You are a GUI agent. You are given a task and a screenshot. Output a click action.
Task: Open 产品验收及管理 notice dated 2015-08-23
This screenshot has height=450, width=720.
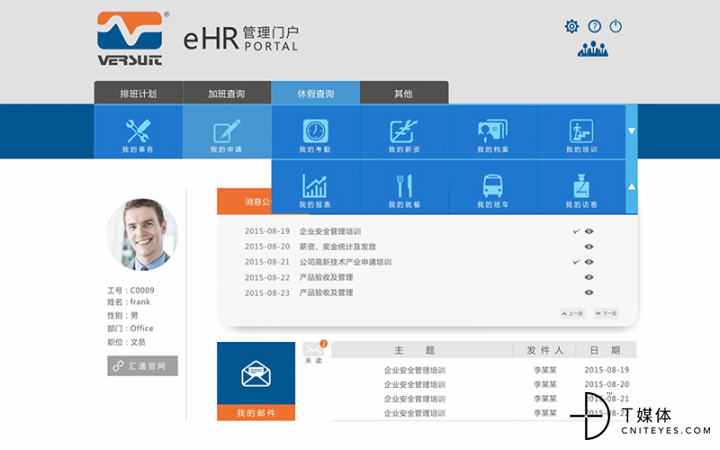tap(326, 292)
